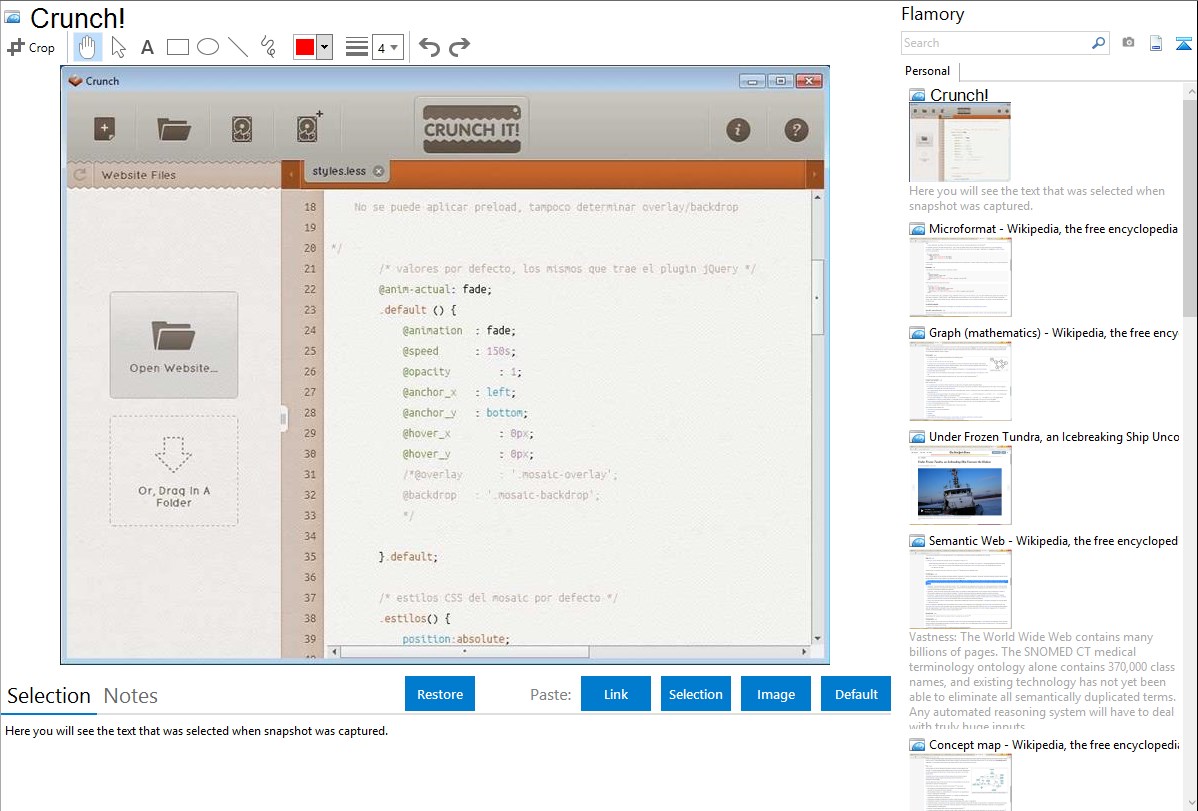Close the styles.less tab

pos(378,171)
